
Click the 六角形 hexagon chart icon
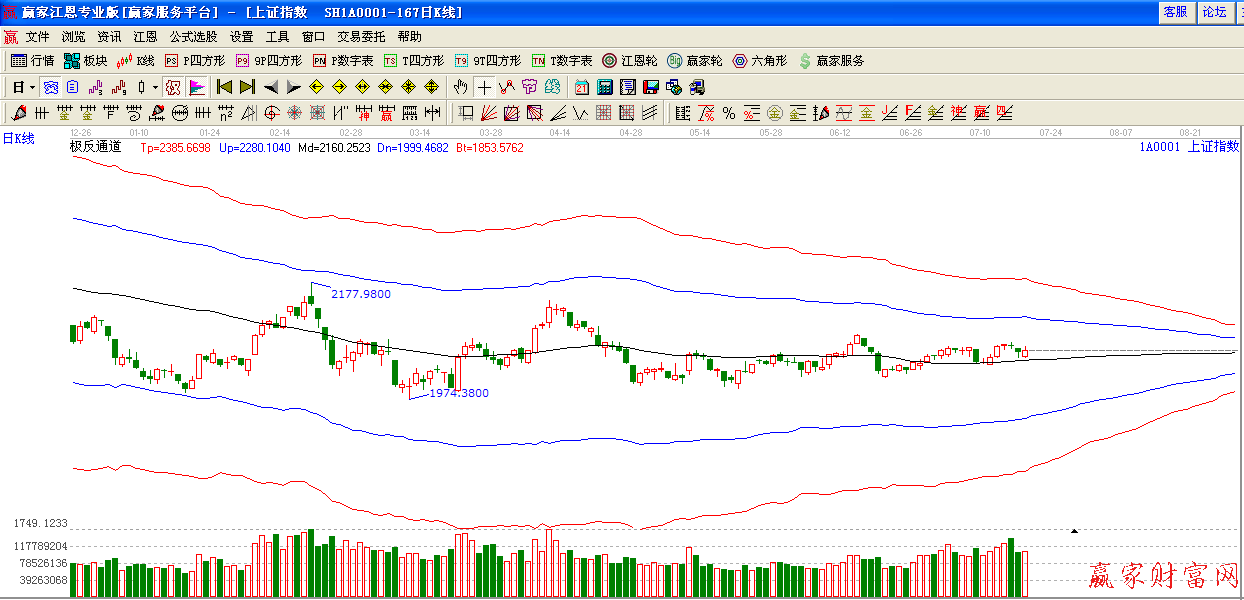coord(762,61)
